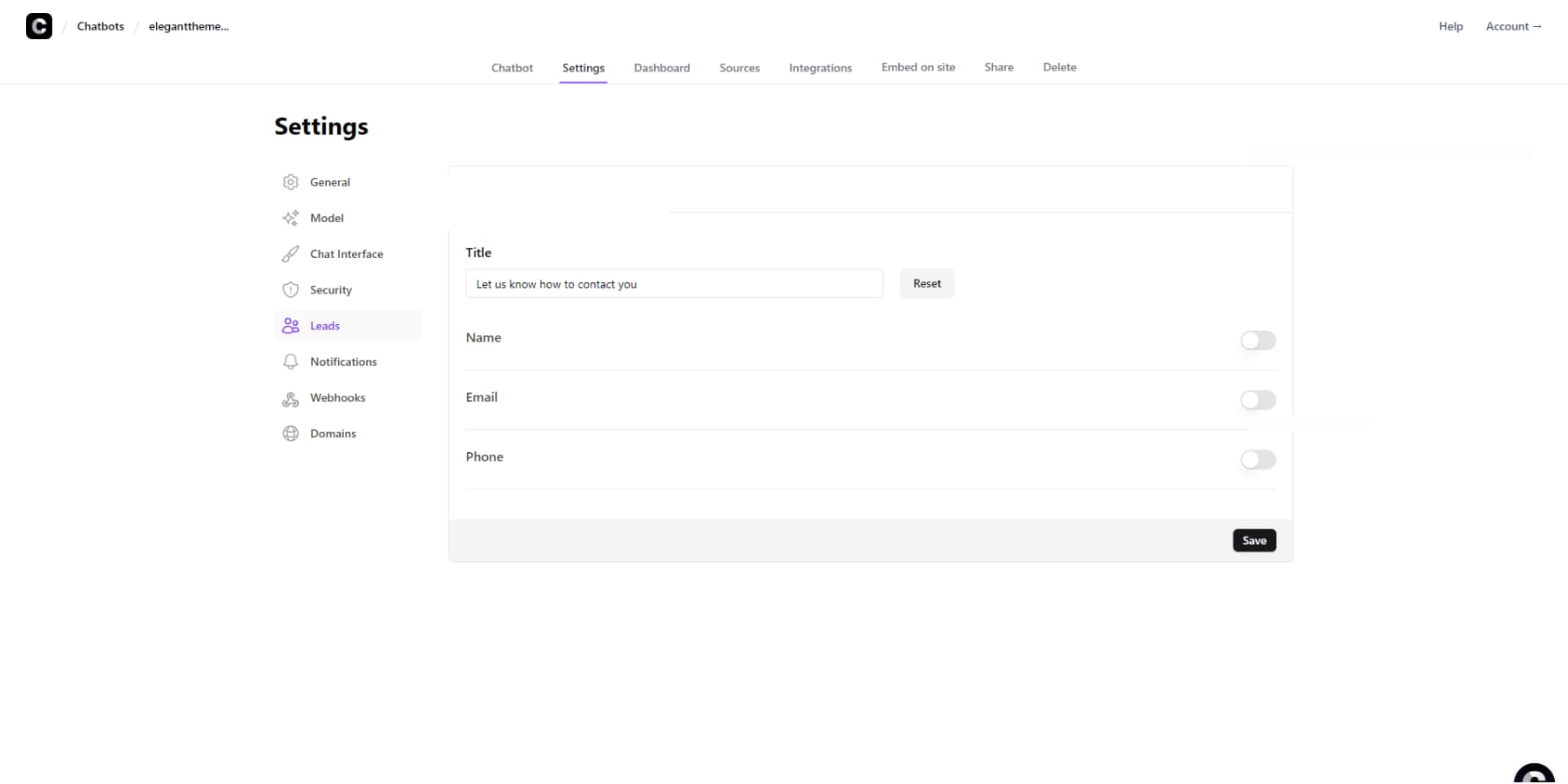Open the Sources tab
The image size is (1568, 784).
(x=739, y=67)
